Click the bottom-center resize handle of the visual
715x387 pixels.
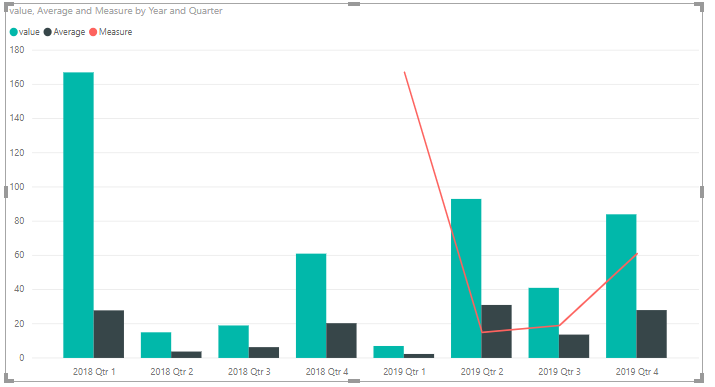click(354, 381)
